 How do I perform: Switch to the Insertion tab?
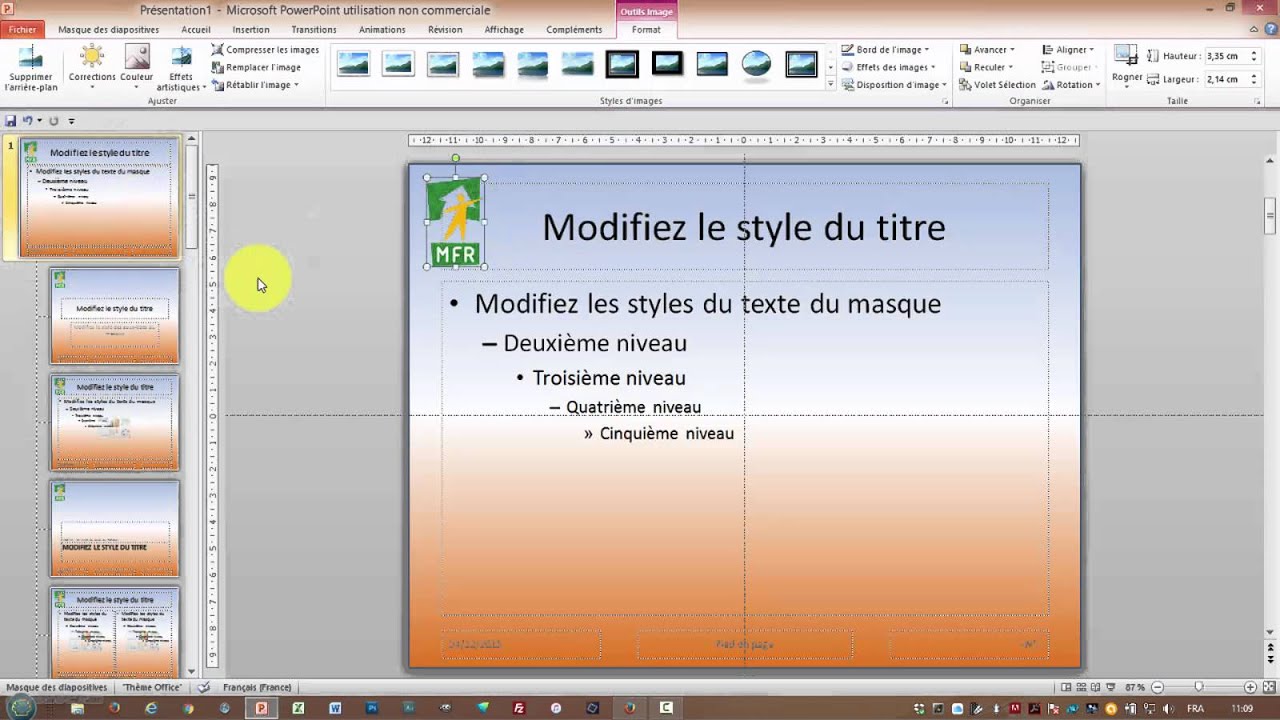(x=251, y=30)
